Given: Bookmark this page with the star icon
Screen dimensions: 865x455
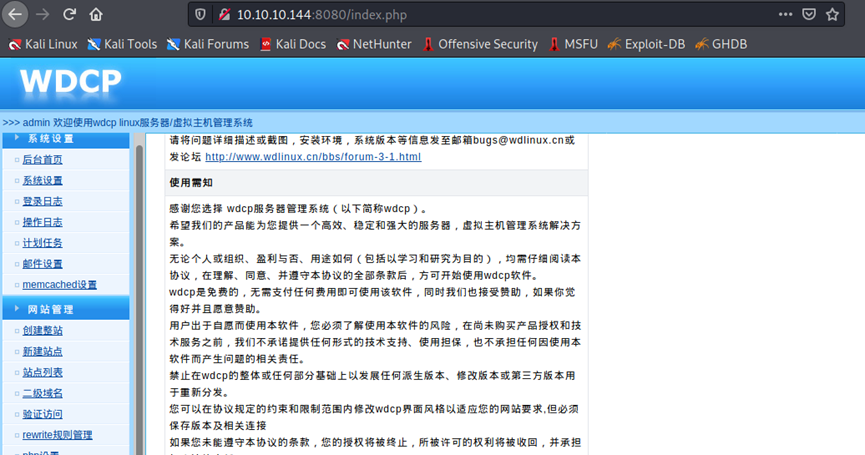Looking at the screenshot, I should 832,14.
